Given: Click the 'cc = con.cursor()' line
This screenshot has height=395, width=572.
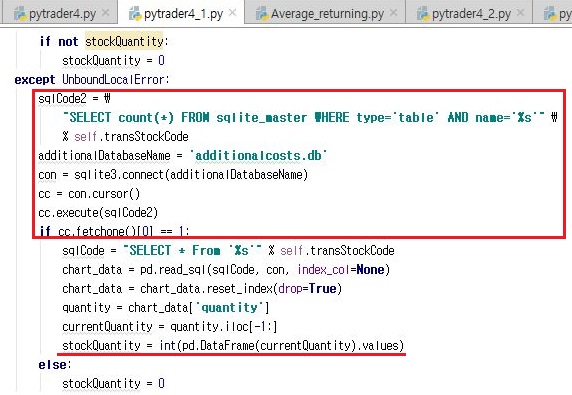Looking at the screenshot, I should [x=89, y=194].
